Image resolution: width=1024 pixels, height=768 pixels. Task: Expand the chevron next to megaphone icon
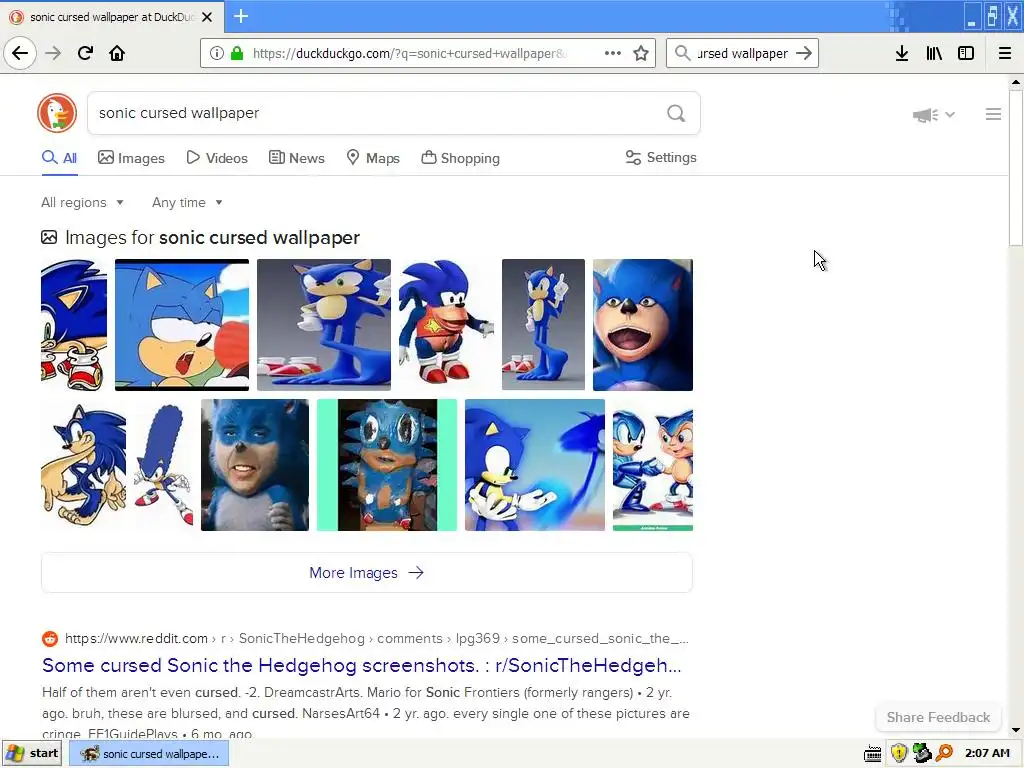950,114
